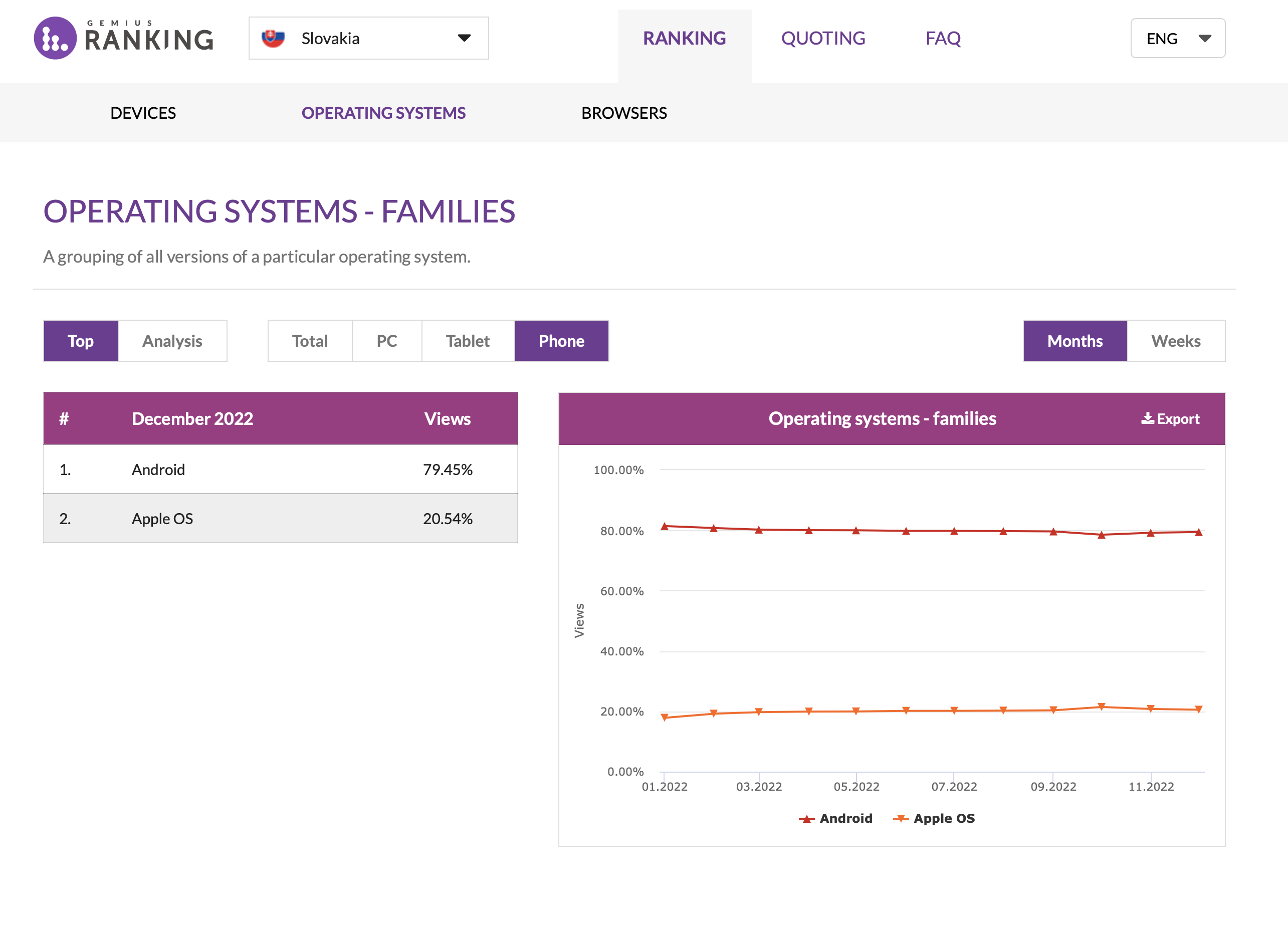Screen dimensions: 1288x930
Task: Select the Apple OS row in the table
Action: click(281, 518)
